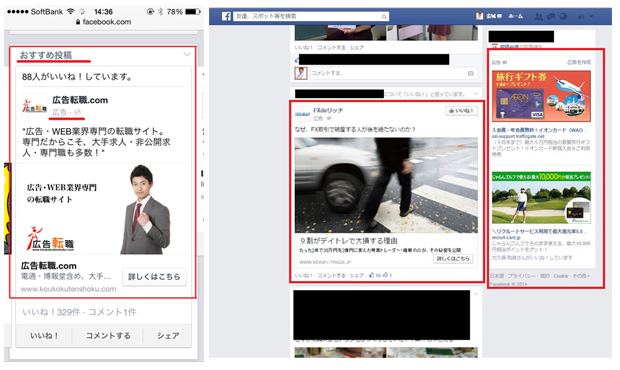Click the 広告転職.com page logo on mobile
This screenshot has height=370, width=620.
[34, 106]
